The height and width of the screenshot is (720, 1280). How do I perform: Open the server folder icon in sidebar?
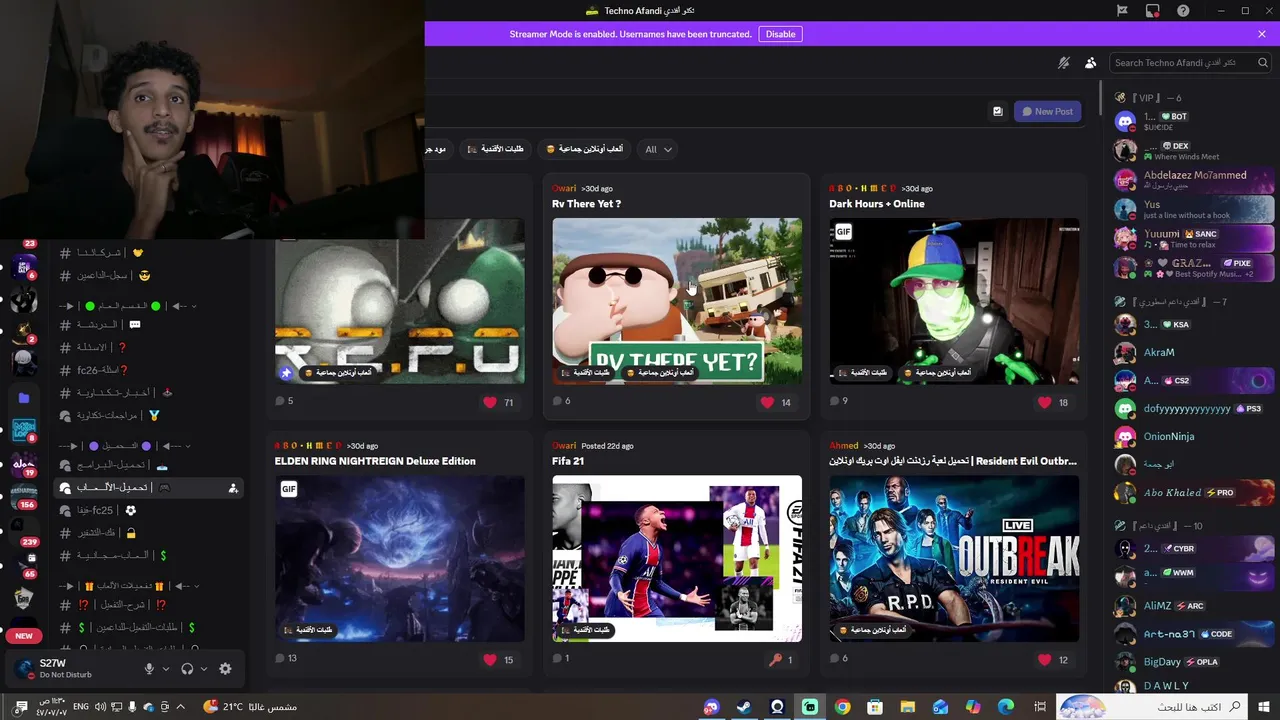(24, 397)
